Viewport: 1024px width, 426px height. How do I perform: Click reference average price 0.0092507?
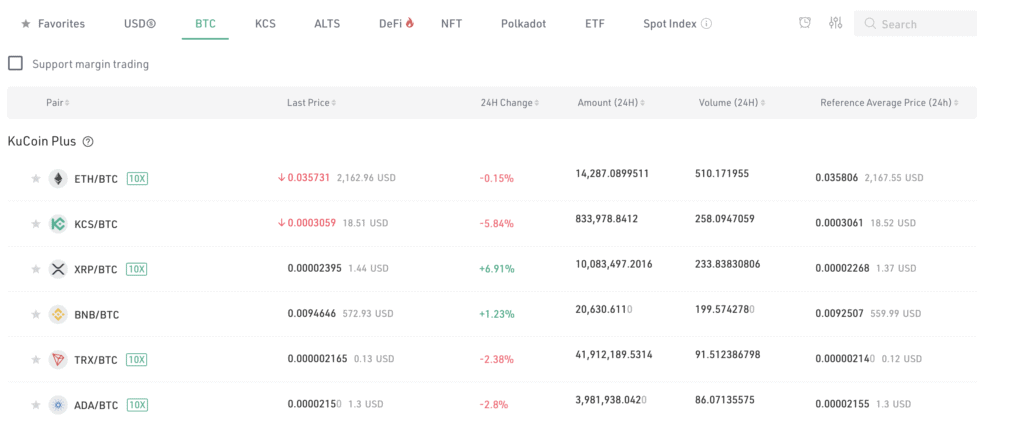837,314
